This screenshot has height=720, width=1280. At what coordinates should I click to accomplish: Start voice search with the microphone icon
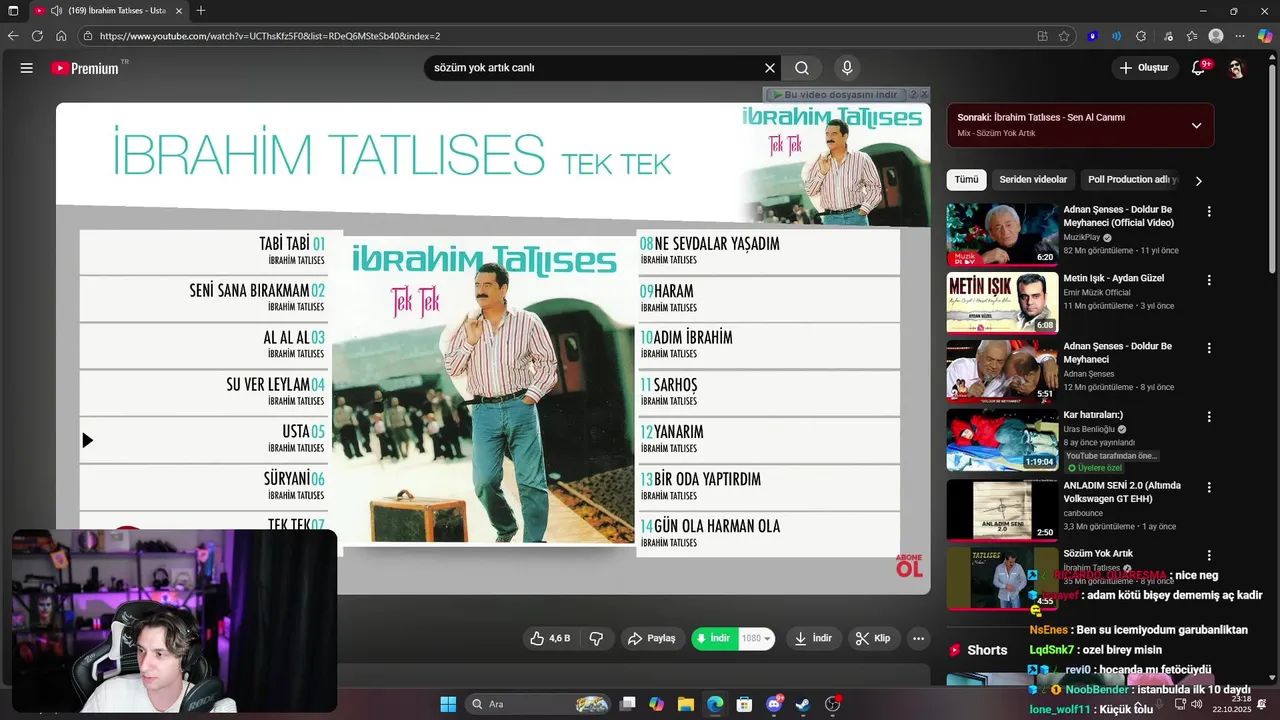(x=847, y=68)
